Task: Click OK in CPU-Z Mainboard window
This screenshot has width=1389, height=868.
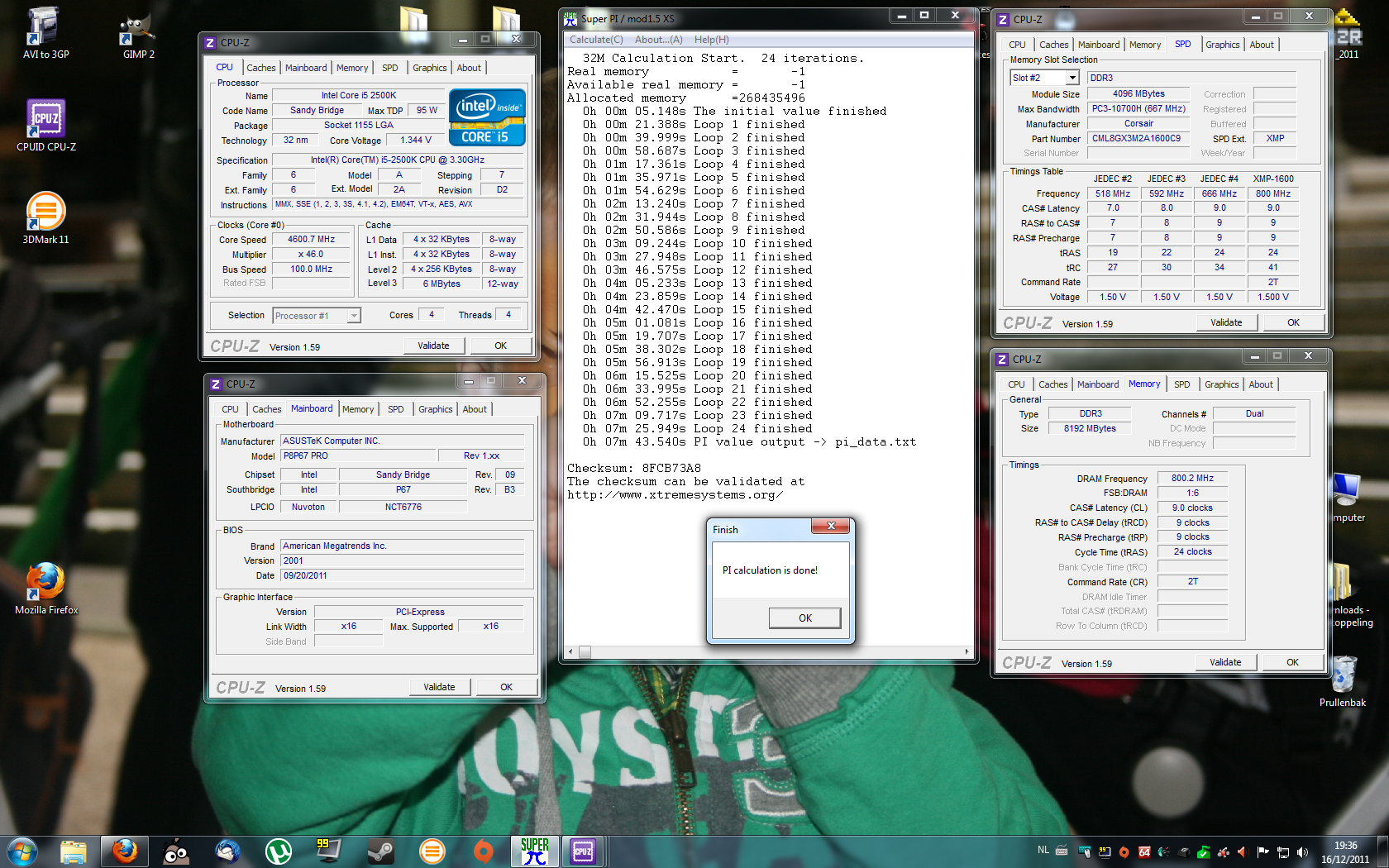Action: [x=506, y=687]
